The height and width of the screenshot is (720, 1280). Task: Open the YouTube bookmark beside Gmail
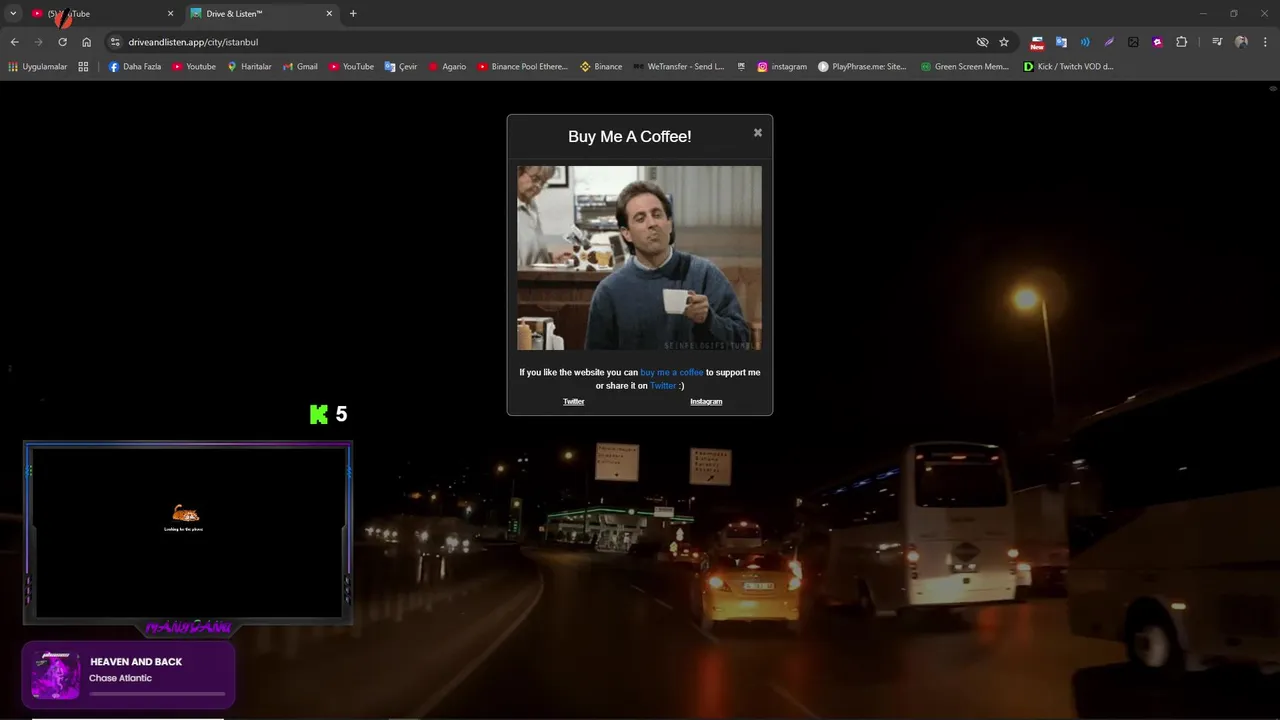[351, 67]
